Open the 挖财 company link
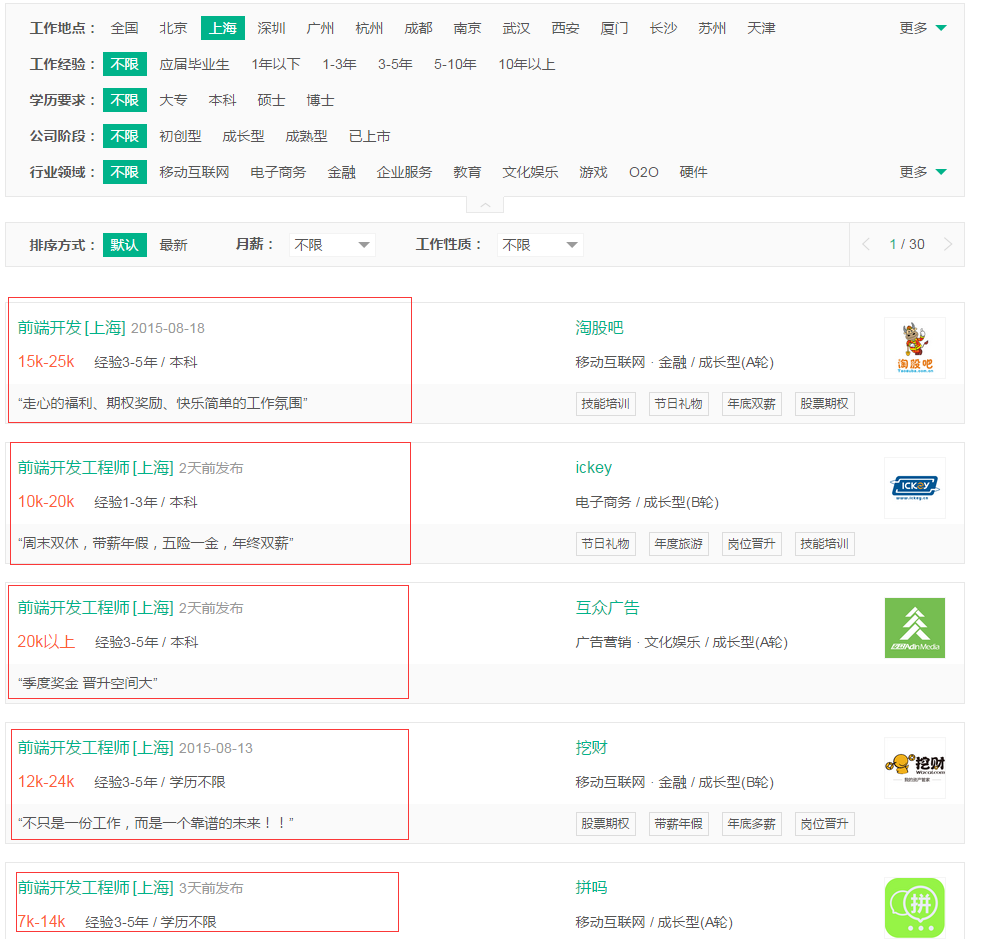This screenshot has height=939, width=982. click(x=591, y=747)
